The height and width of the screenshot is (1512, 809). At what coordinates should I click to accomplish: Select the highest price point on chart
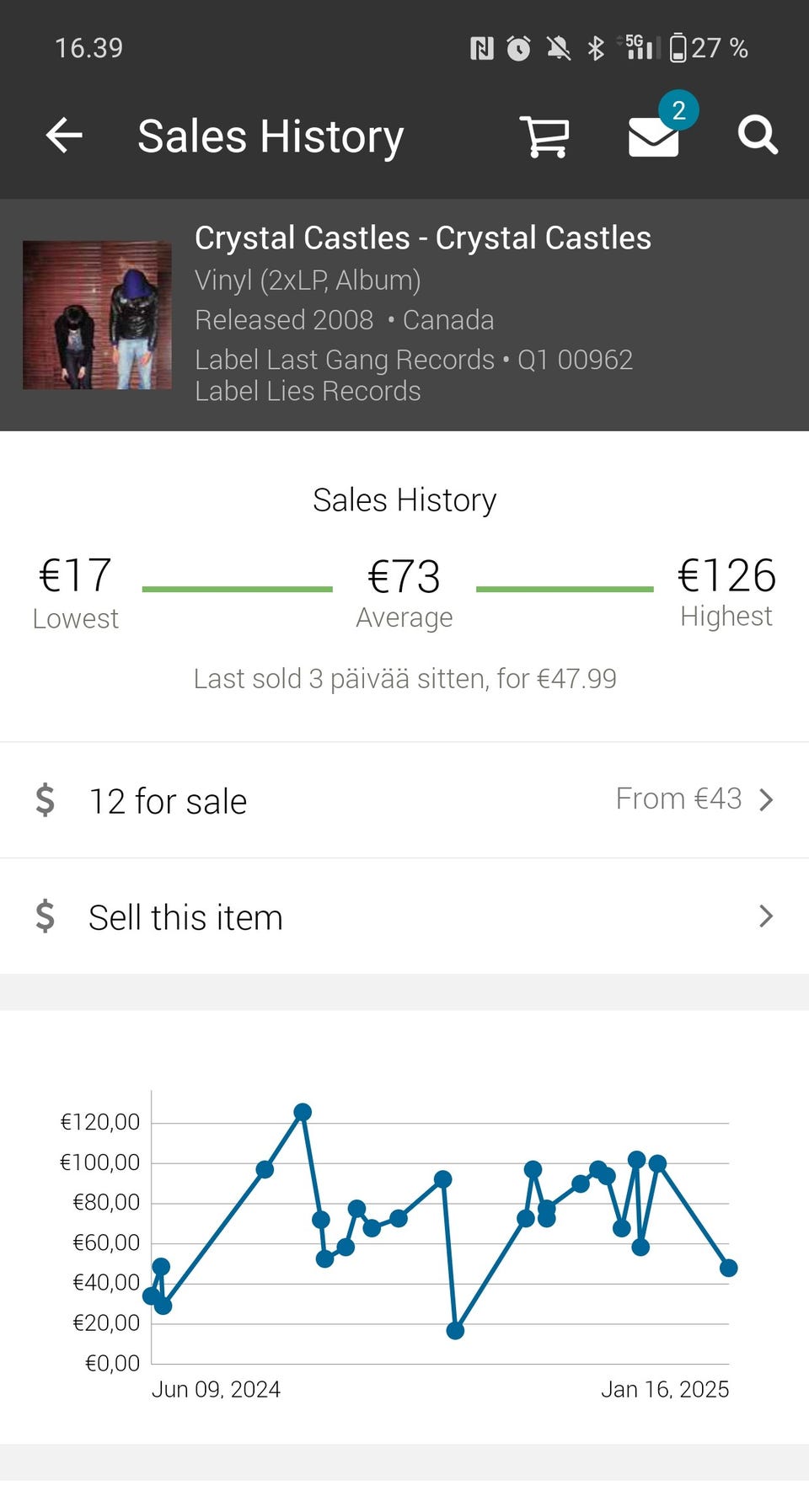pyautogui.click(x=303, y=1112)
